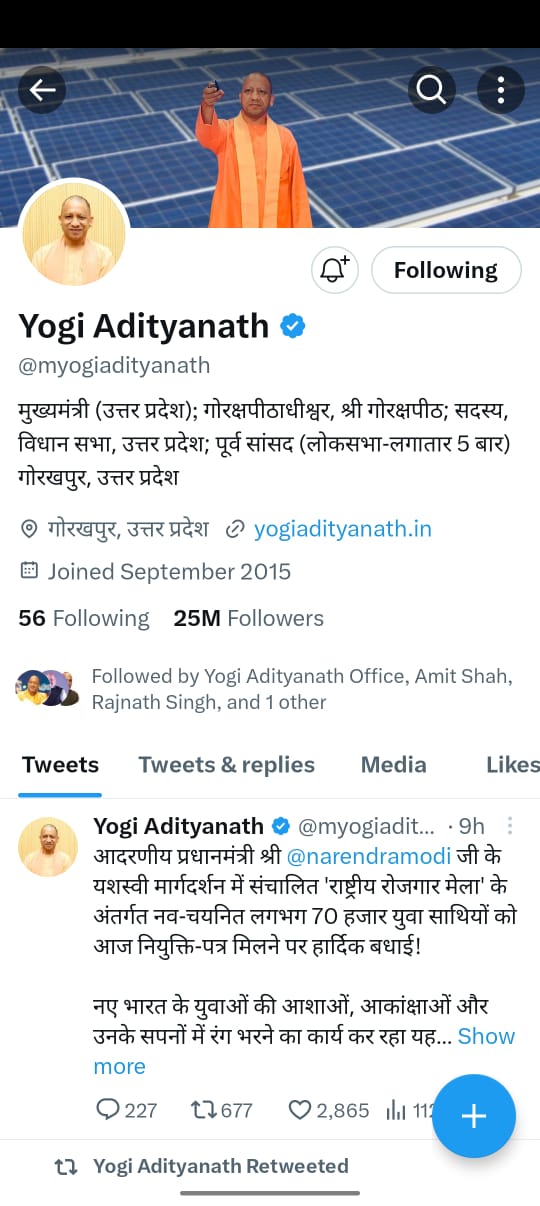
Task: Open the Likes tab
Action: pos(512,764)
